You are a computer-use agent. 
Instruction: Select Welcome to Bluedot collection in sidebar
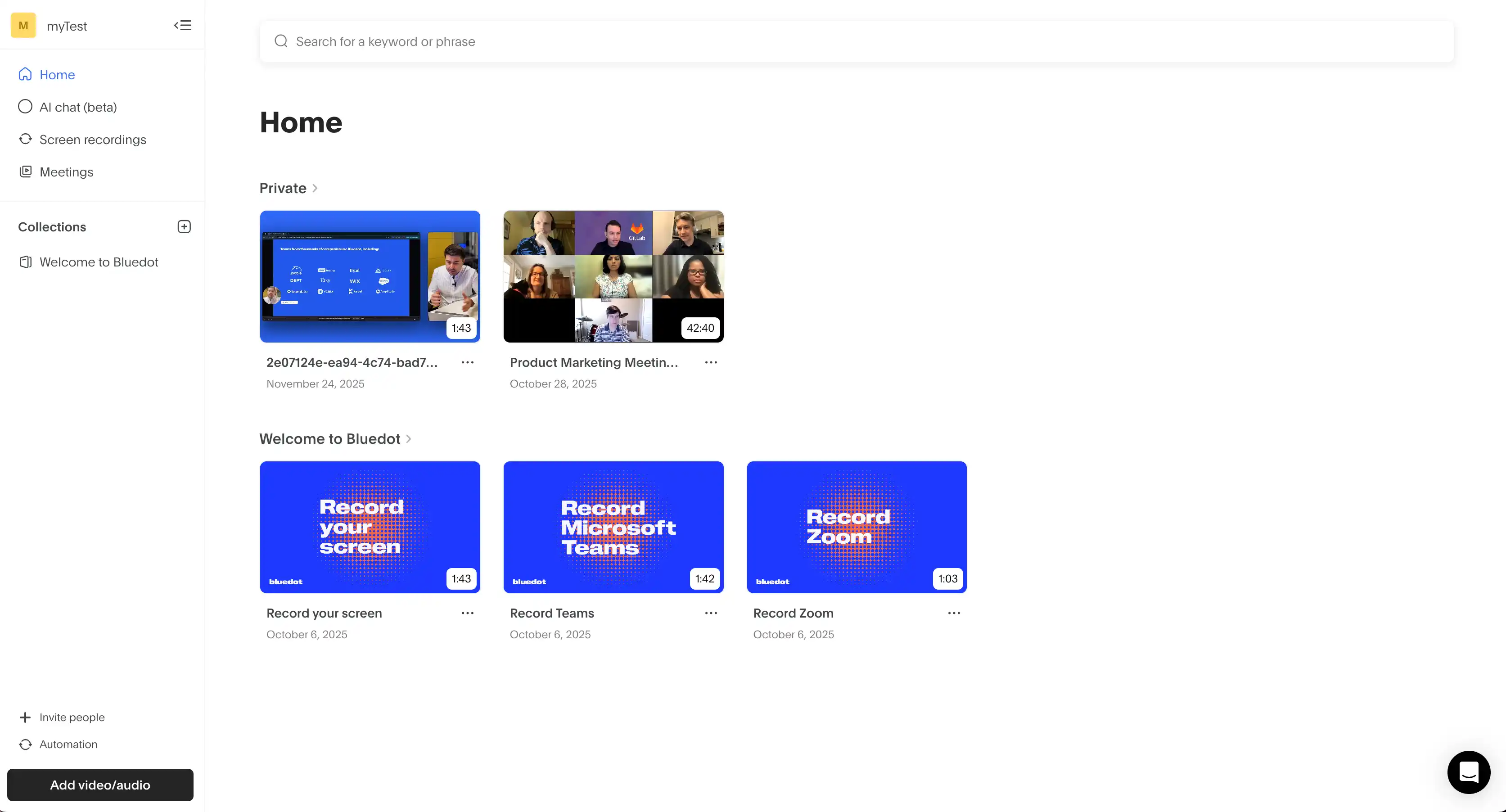[x=98, y=262]
